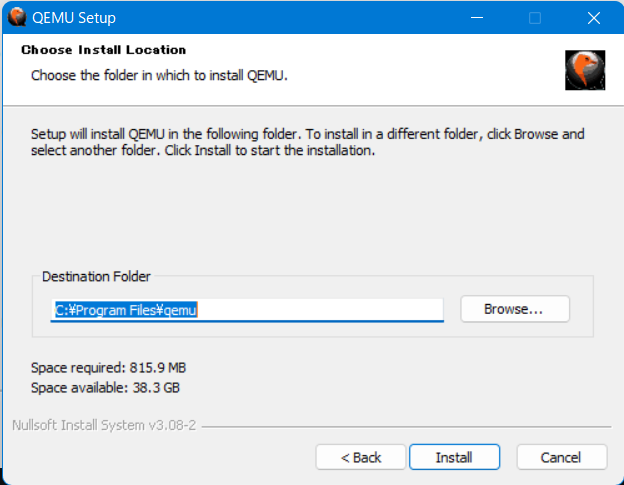Click the greyed-out maximize window button

535,18
